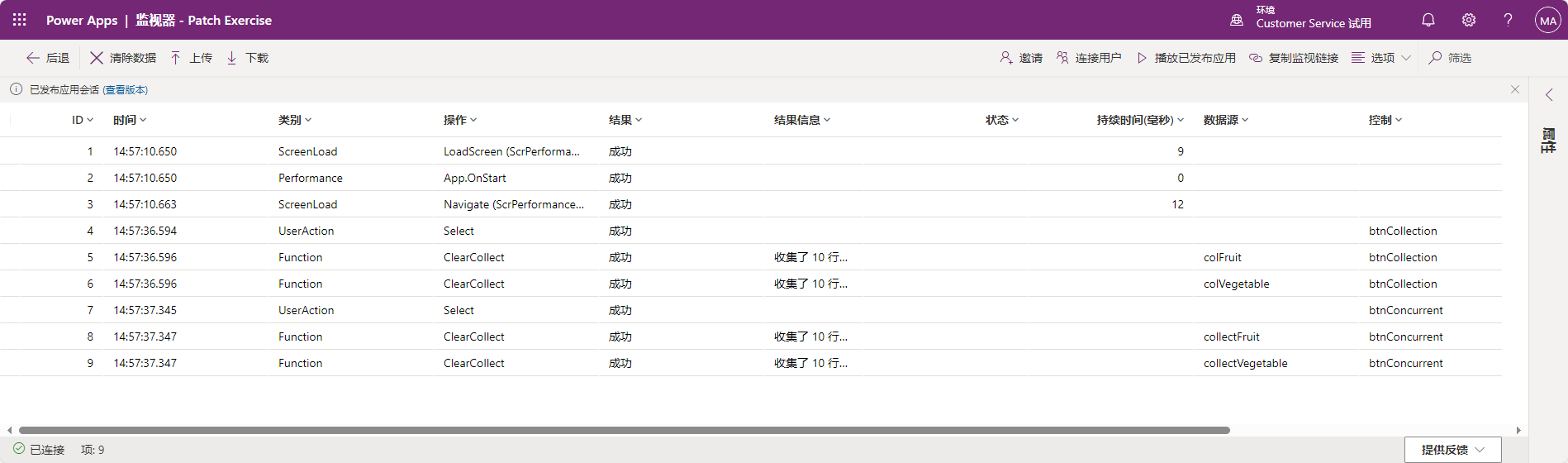Click the 已连接 connected status indicator
The height and width of the screenshot is (463, 1568).
(x=39, y=450)
